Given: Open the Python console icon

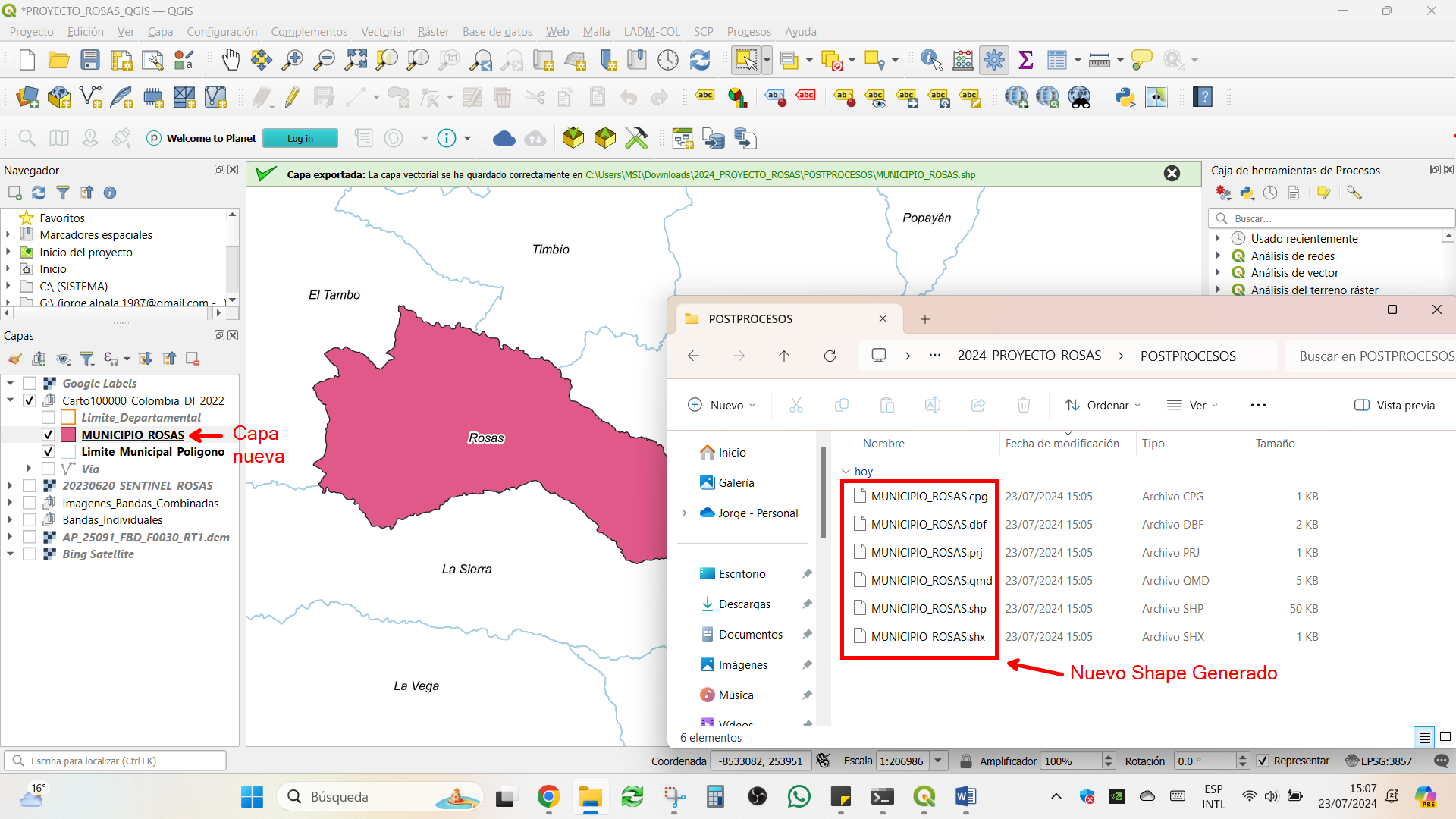Looking at the screenshot, I should pyautogui.click(x=1125, y=97).
